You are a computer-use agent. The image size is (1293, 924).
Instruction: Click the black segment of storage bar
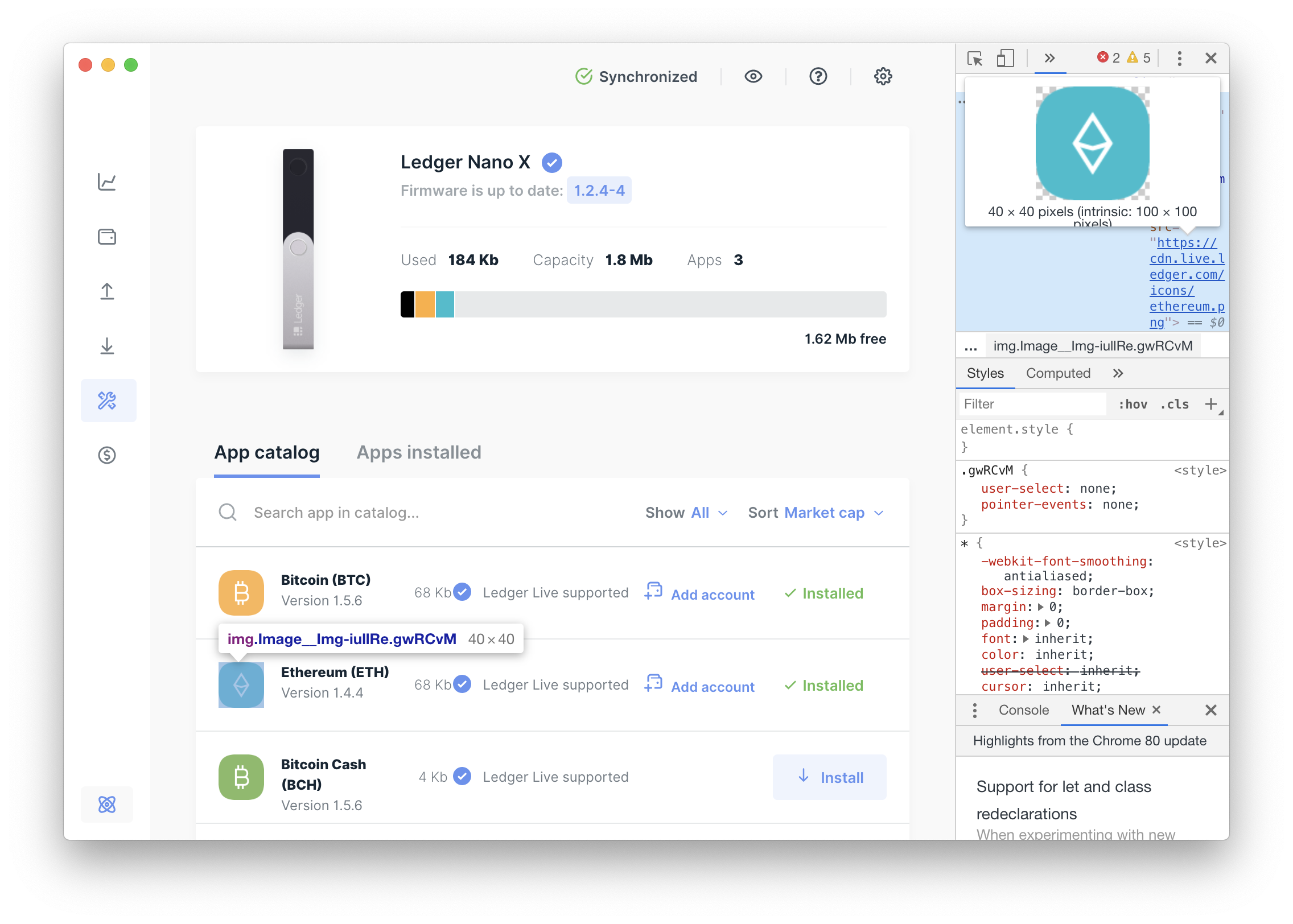coord(407,304)
